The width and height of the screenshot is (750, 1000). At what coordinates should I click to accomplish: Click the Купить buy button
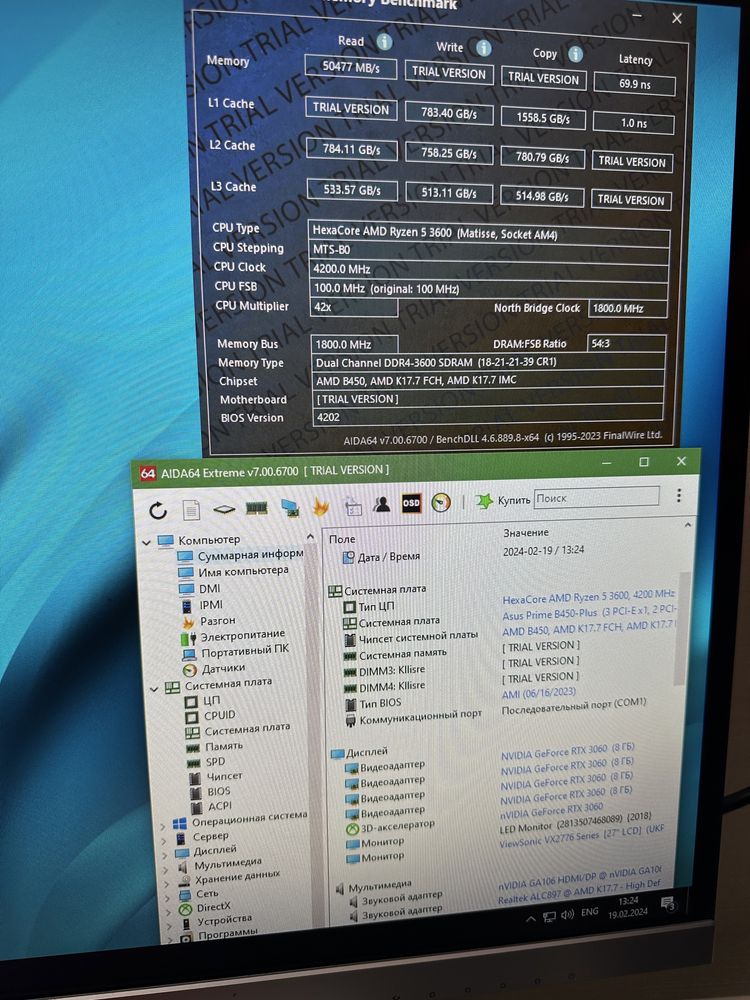pyautogui.click(x=503, y=500)
